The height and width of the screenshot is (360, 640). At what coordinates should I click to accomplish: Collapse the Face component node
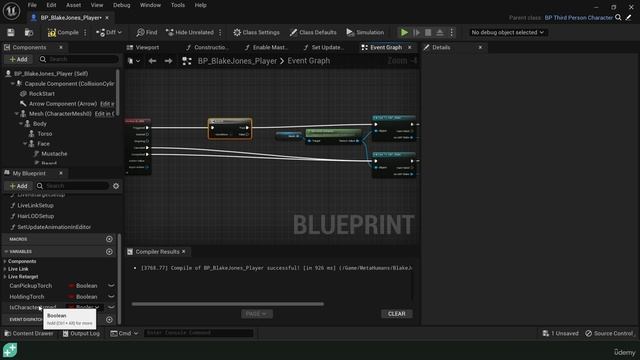(25, 143)
